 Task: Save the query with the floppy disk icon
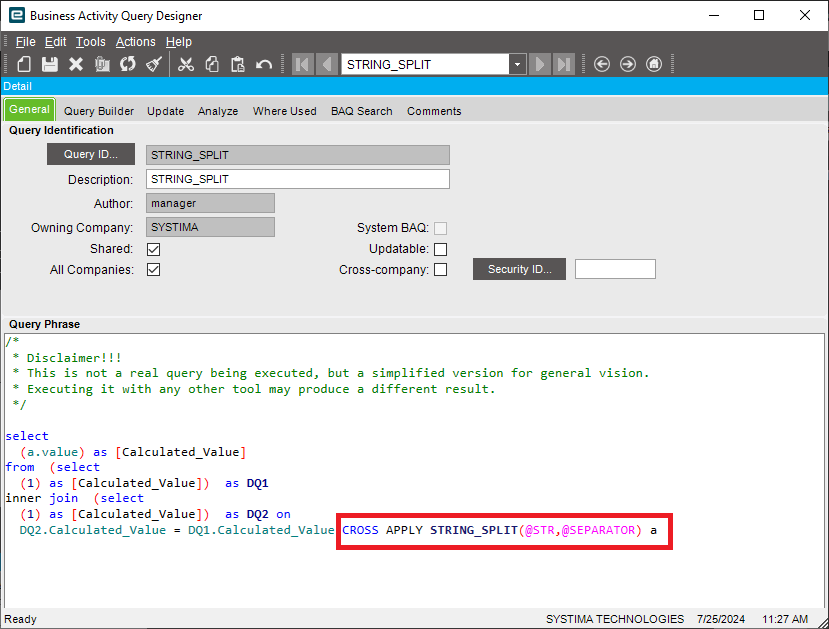[50, 64]
